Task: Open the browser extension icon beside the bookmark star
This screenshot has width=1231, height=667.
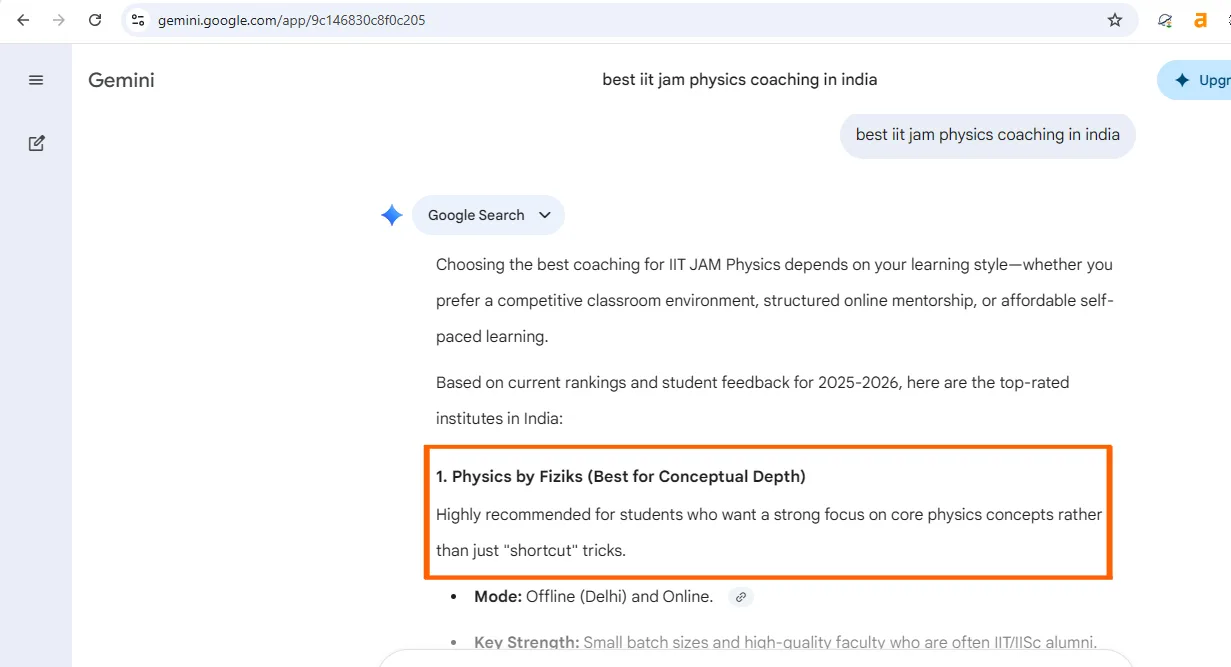Action: [x=1165, y=20]
